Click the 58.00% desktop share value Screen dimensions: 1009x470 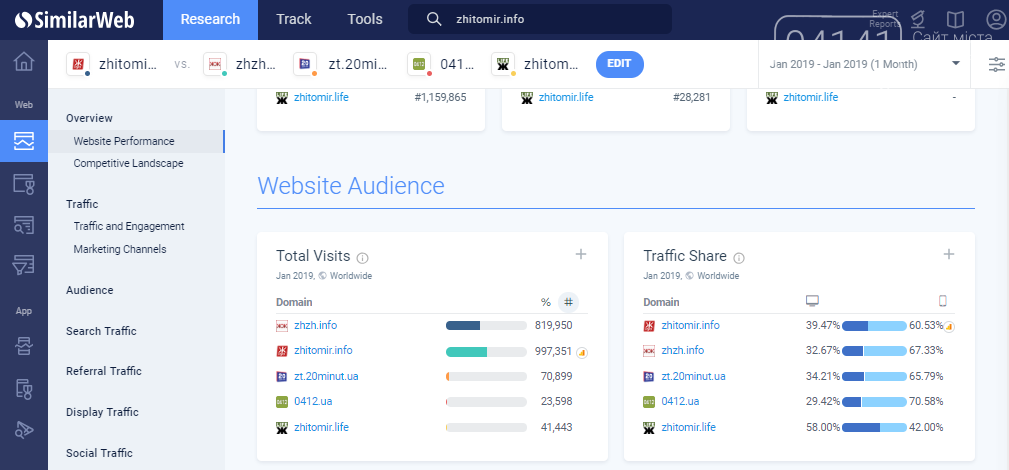point(823,427)
